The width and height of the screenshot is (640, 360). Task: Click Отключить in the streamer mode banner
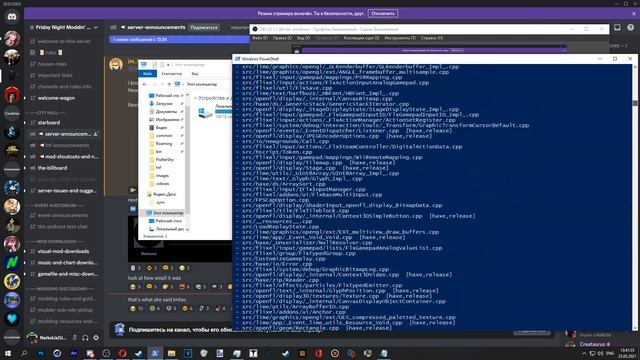click(x=383, y=13)
